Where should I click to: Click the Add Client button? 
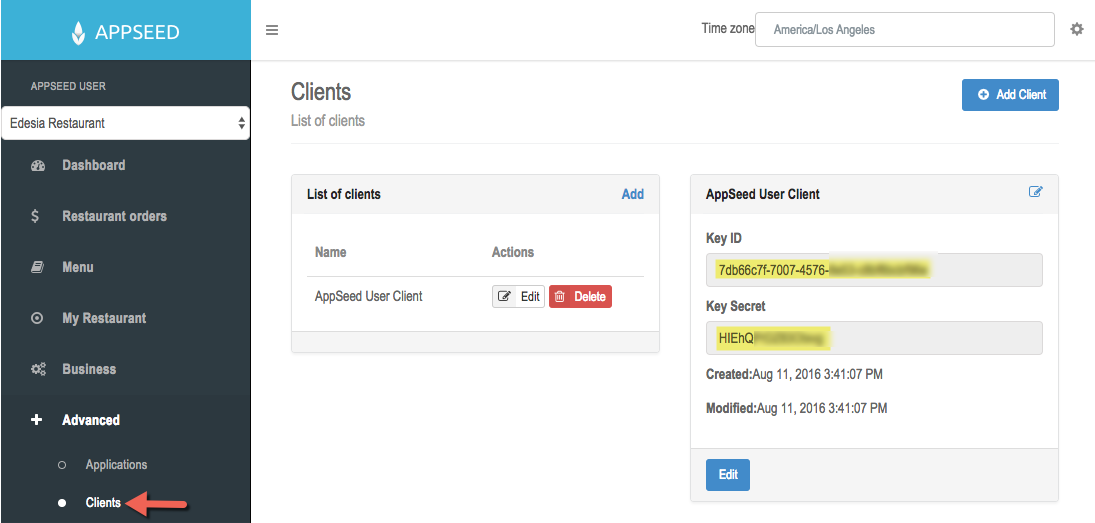coord(1010,95)
